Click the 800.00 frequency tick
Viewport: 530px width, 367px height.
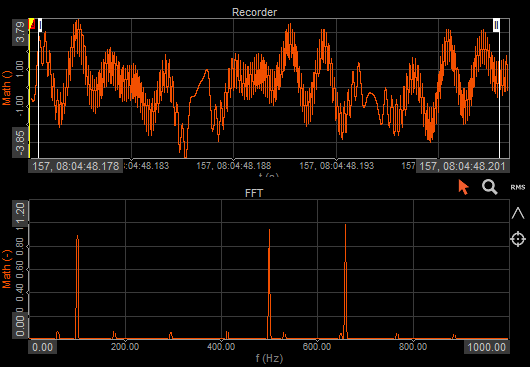[413, 347]
